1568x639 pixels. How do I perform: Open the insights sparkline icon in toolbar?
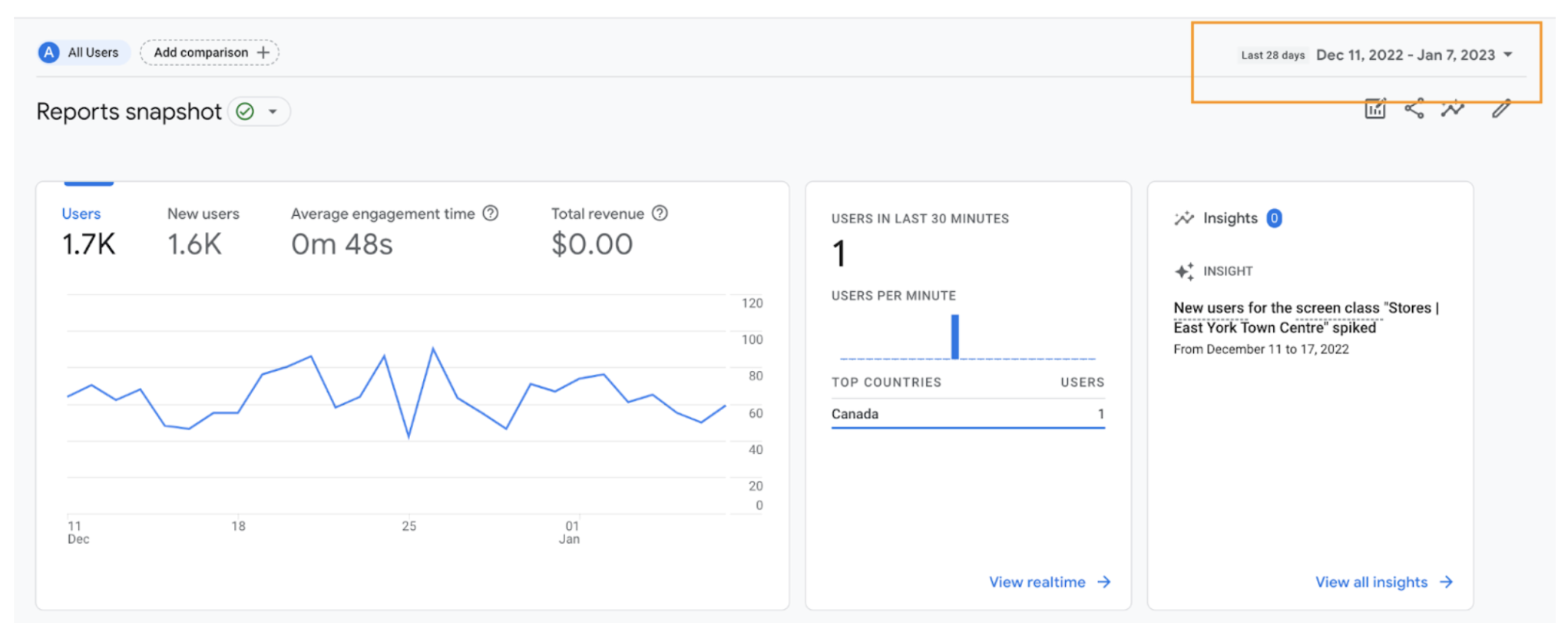click(x=1453, y=109)
